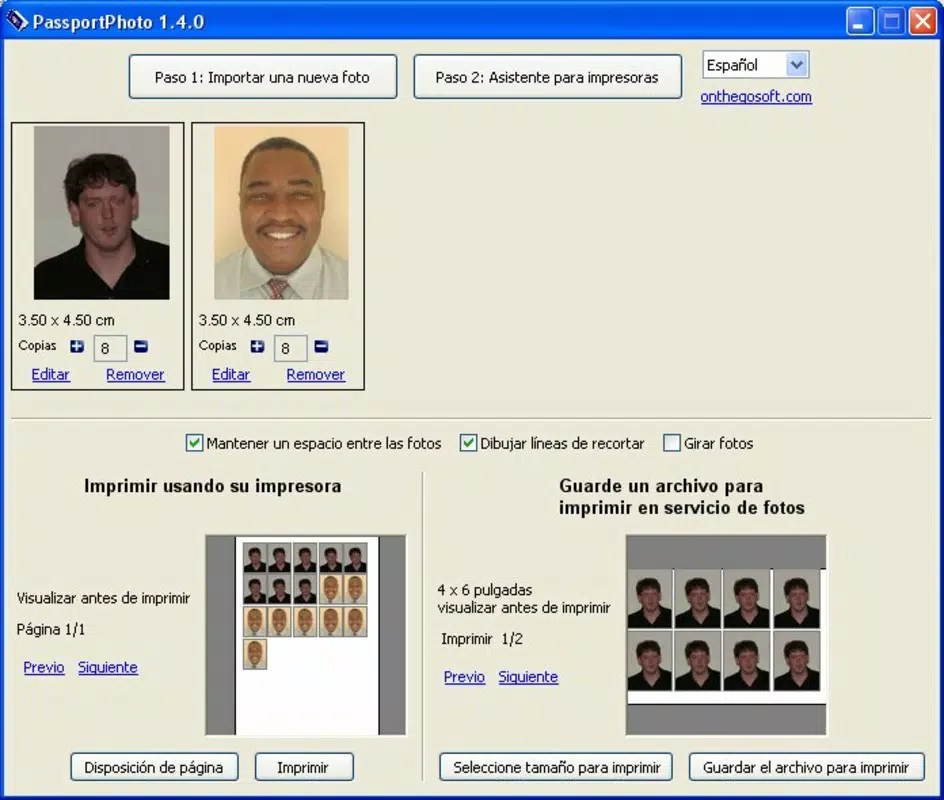This screenshot has width=944, height=800.
Task: Go to Siguiente page in printer preview
Action: (x=108, y=667)
